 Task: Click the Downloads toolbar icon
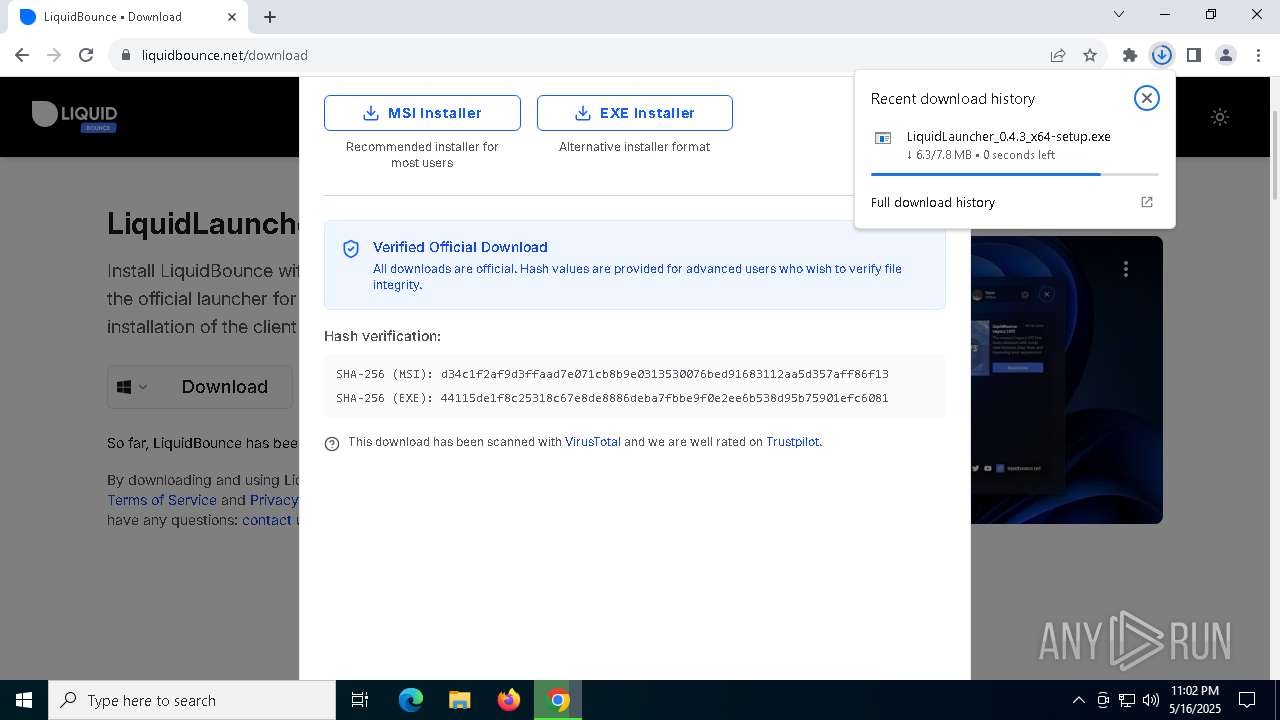click(1161, 55)
